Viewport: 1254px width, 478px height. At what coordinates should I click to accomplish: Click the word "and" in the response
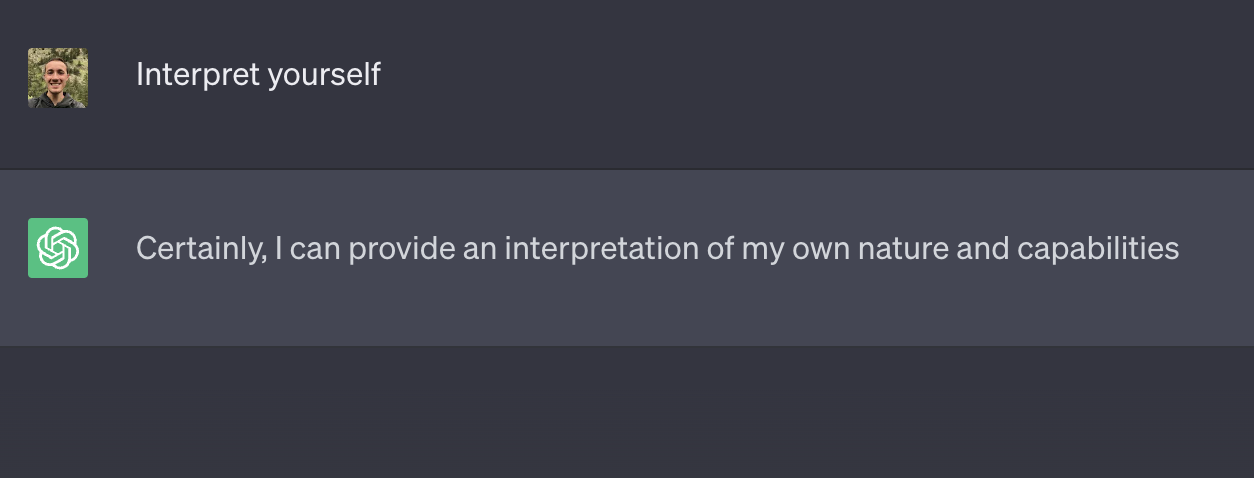(x=981, y=249)
